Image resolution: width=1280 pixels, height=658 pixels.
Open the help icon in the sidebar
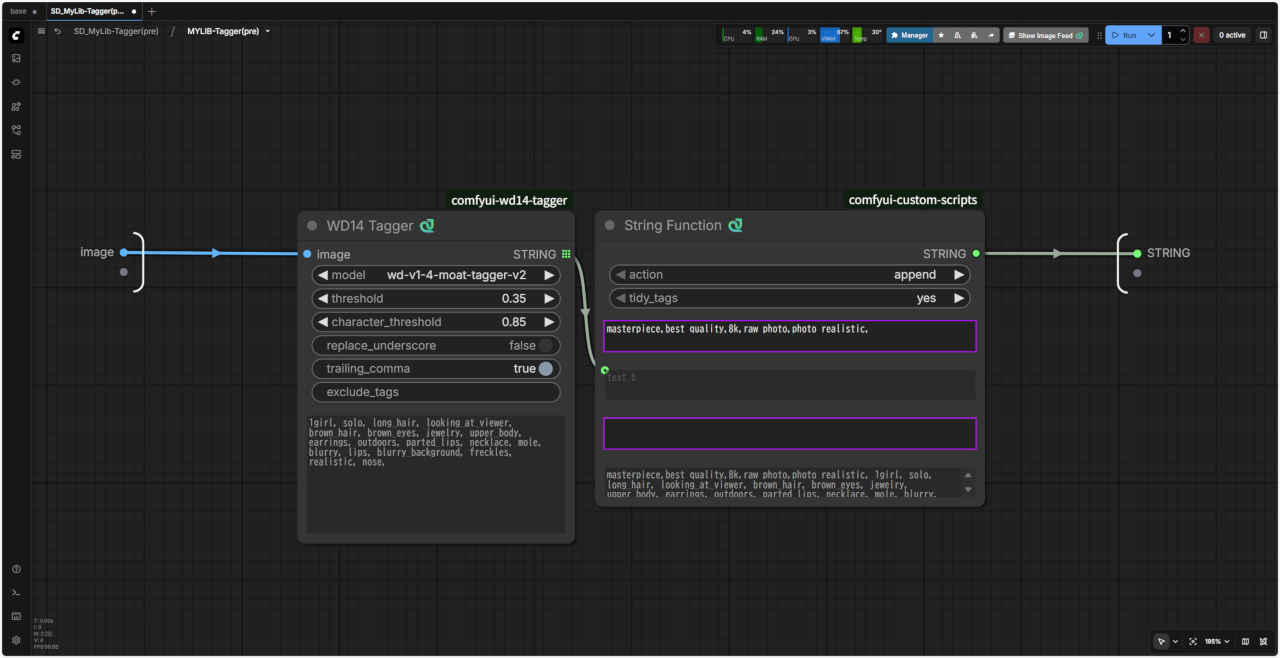(x=16, y=569)
